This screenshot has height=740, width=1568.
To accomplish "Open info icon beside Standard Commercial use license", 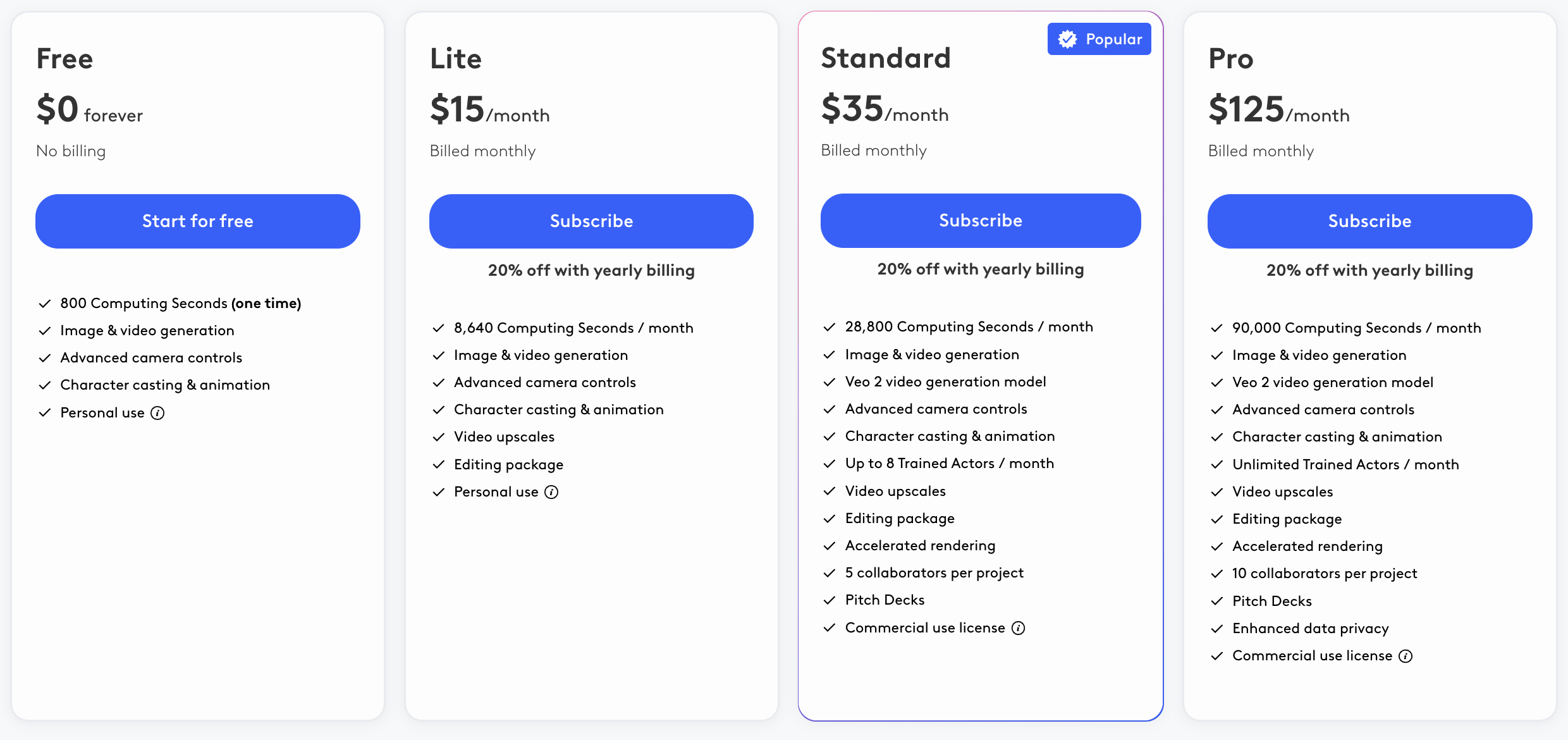I will 1018,628.
